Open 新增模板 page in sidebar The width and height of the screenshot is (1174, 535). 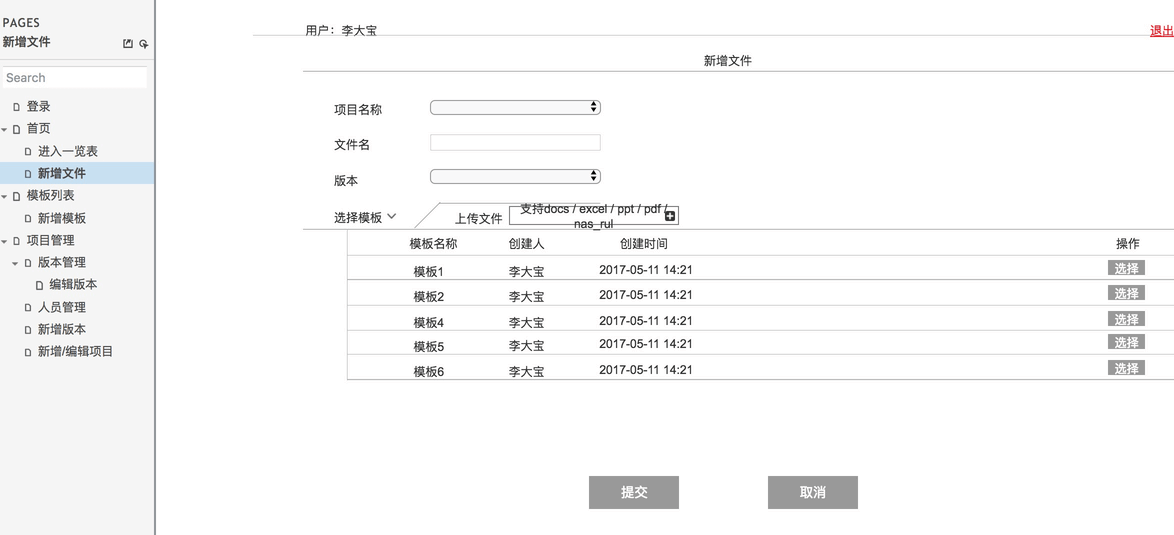pos(62,218)
